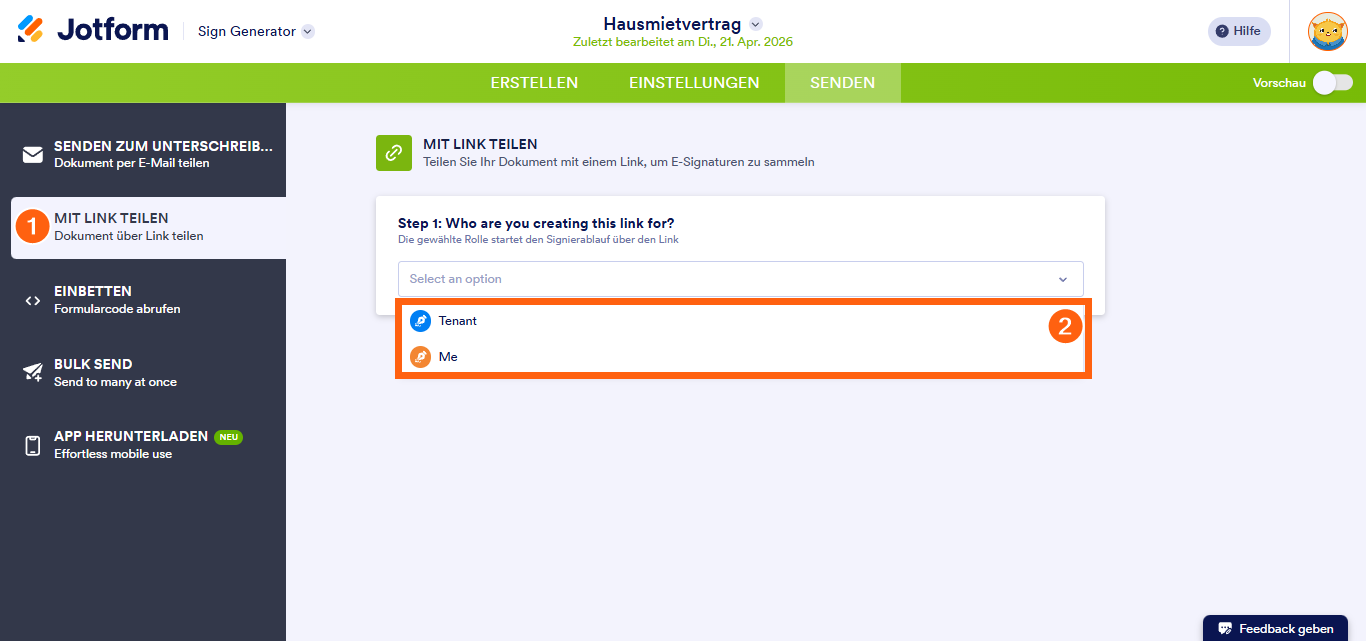Click the orange Me role icon
The width and height of the screenshot is (1366, 641).
coord(420,357)
